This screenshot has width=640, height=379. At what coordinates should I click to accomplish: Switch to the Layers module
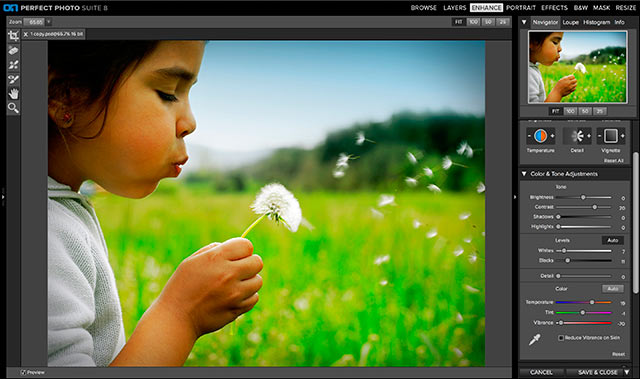[455, 8]
